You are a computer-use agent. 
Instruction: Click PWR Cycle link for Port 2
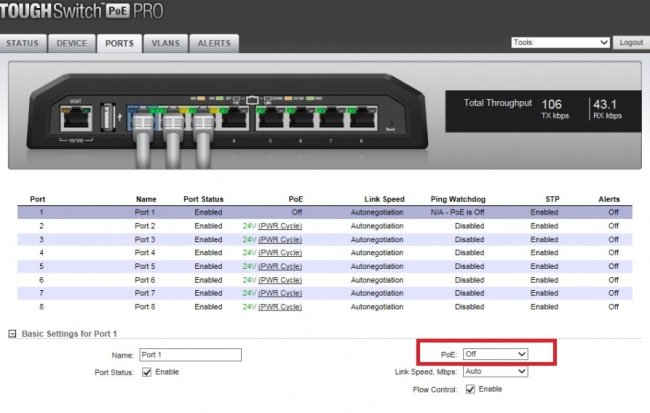[x=281, y=226]
